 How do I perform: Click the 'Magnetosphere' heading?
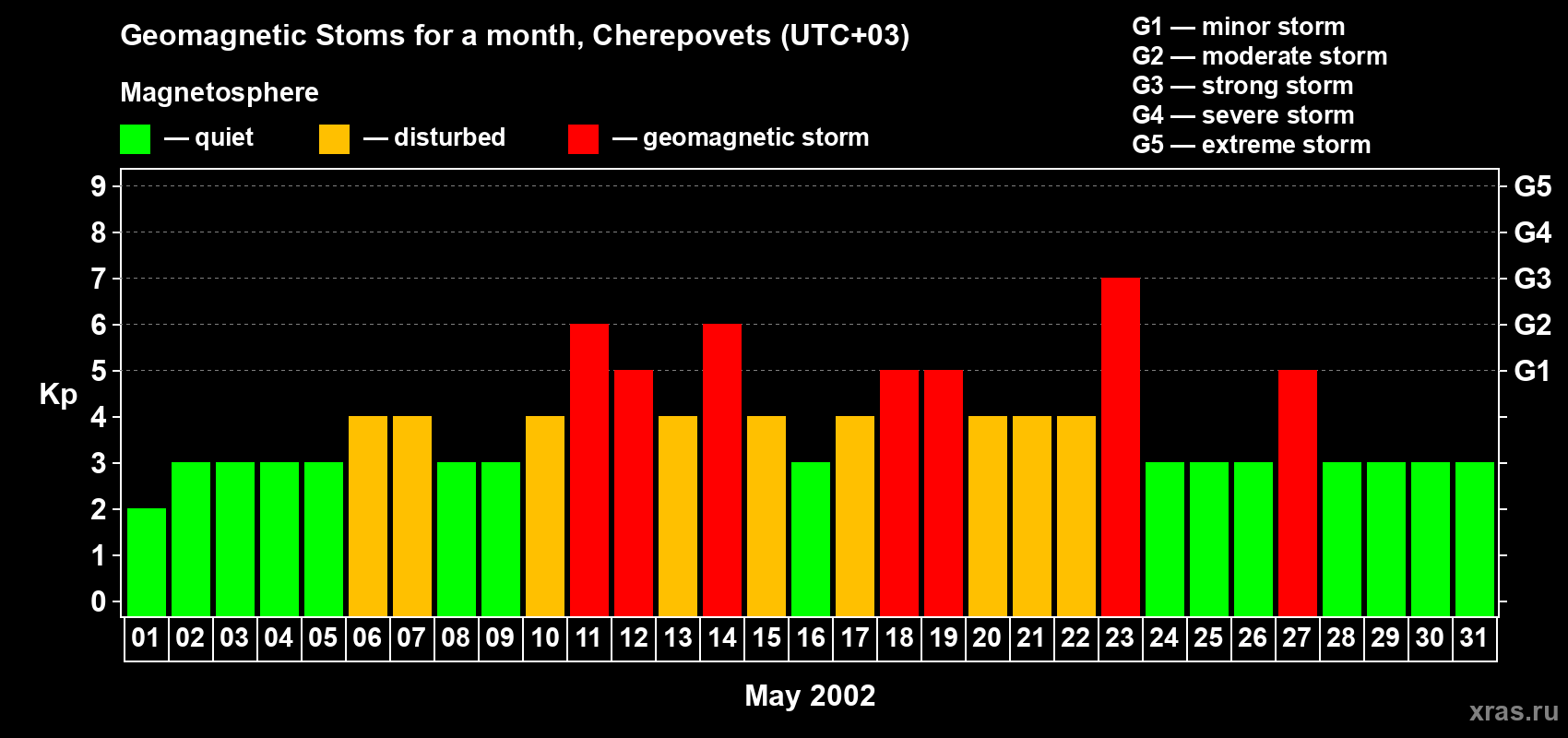coord(220,93)
